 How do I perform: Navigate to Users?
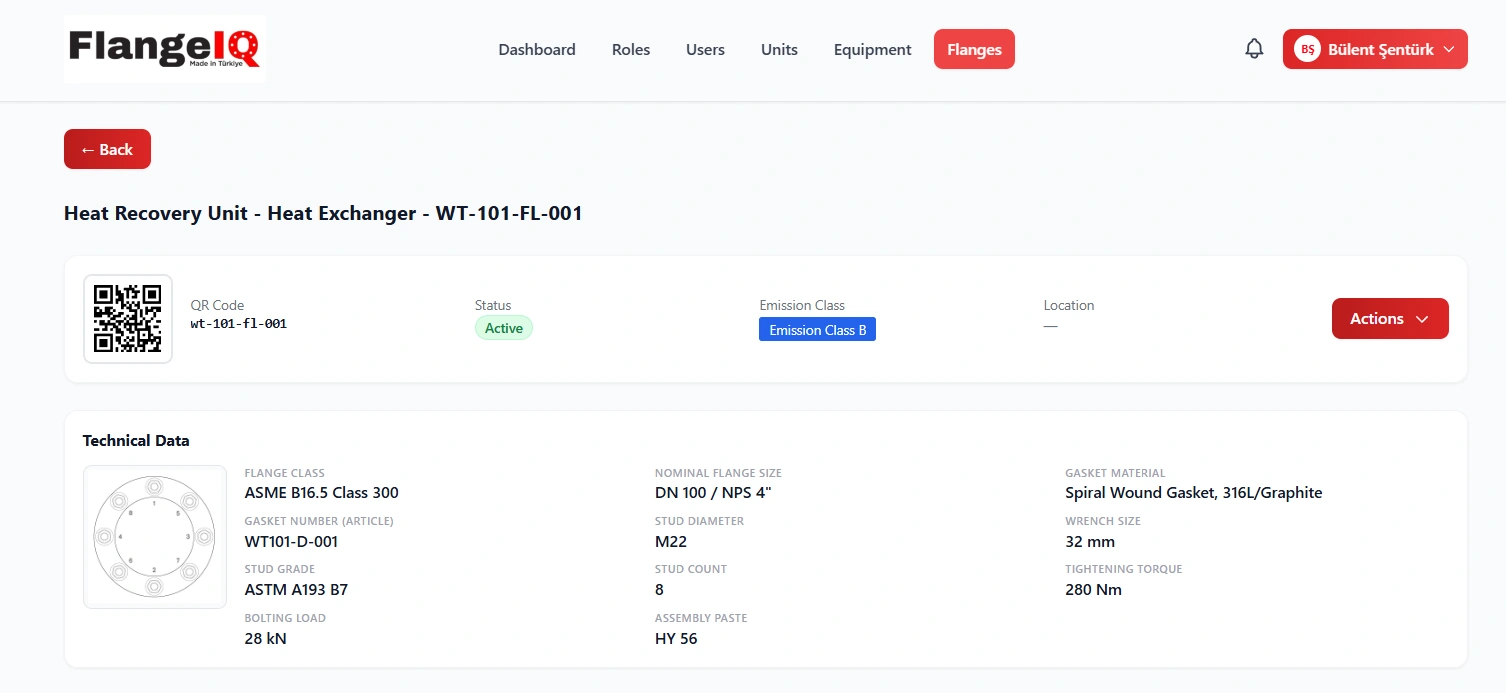coord(705,49)
